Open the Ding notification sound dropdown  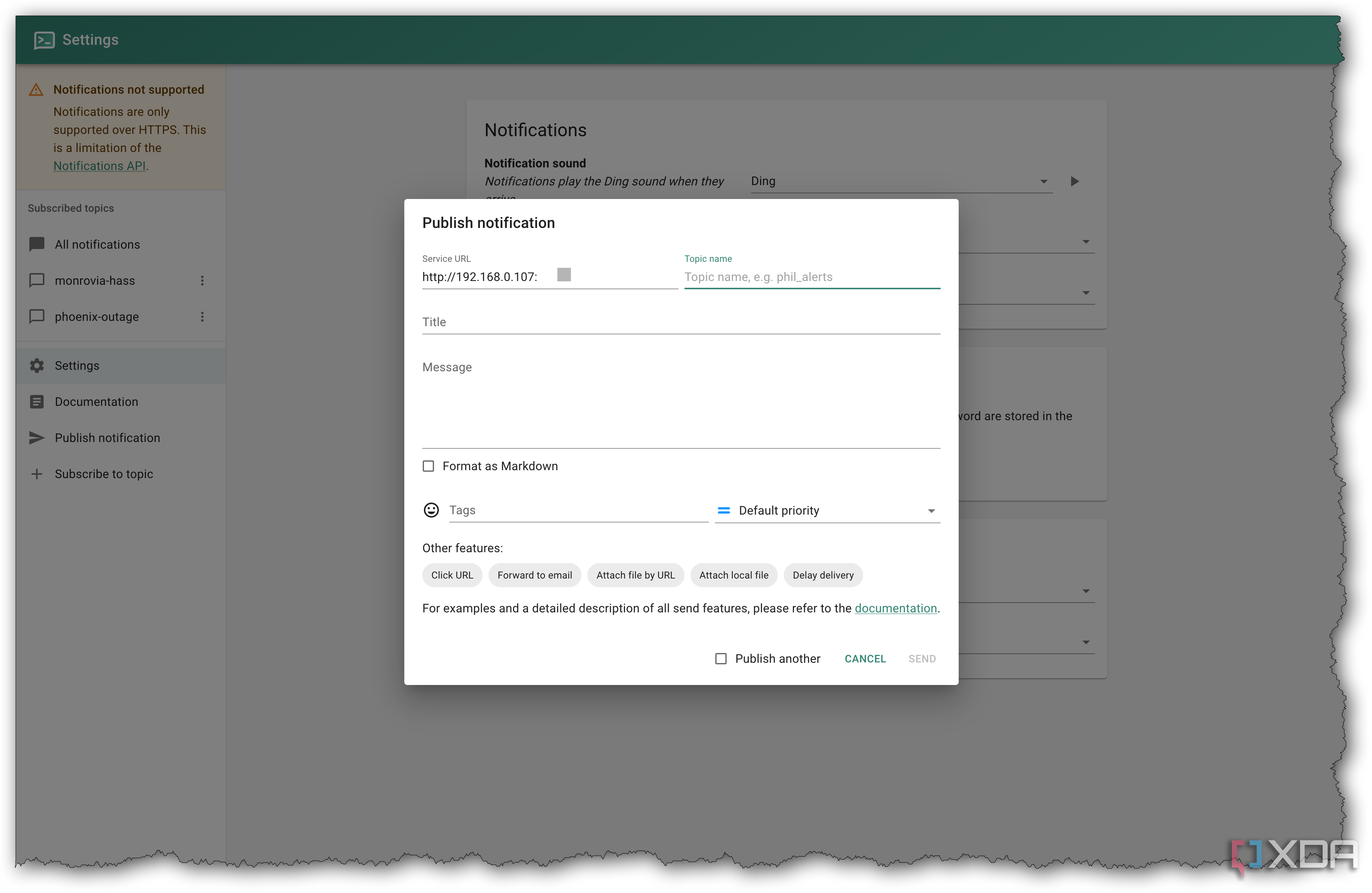tap(902, 181)
